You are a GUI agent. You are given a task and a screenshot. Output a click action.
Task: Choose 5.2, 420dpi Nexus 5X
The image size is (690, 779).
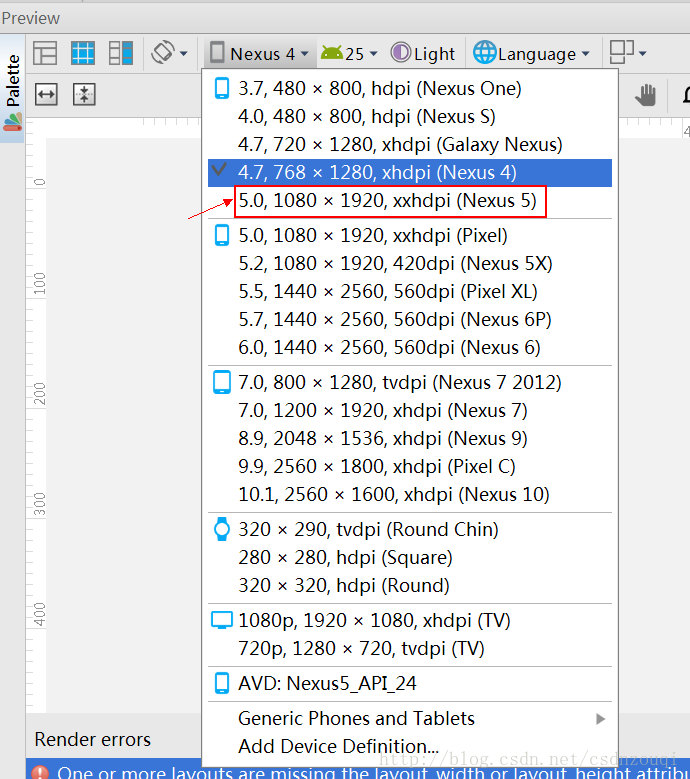410,264
